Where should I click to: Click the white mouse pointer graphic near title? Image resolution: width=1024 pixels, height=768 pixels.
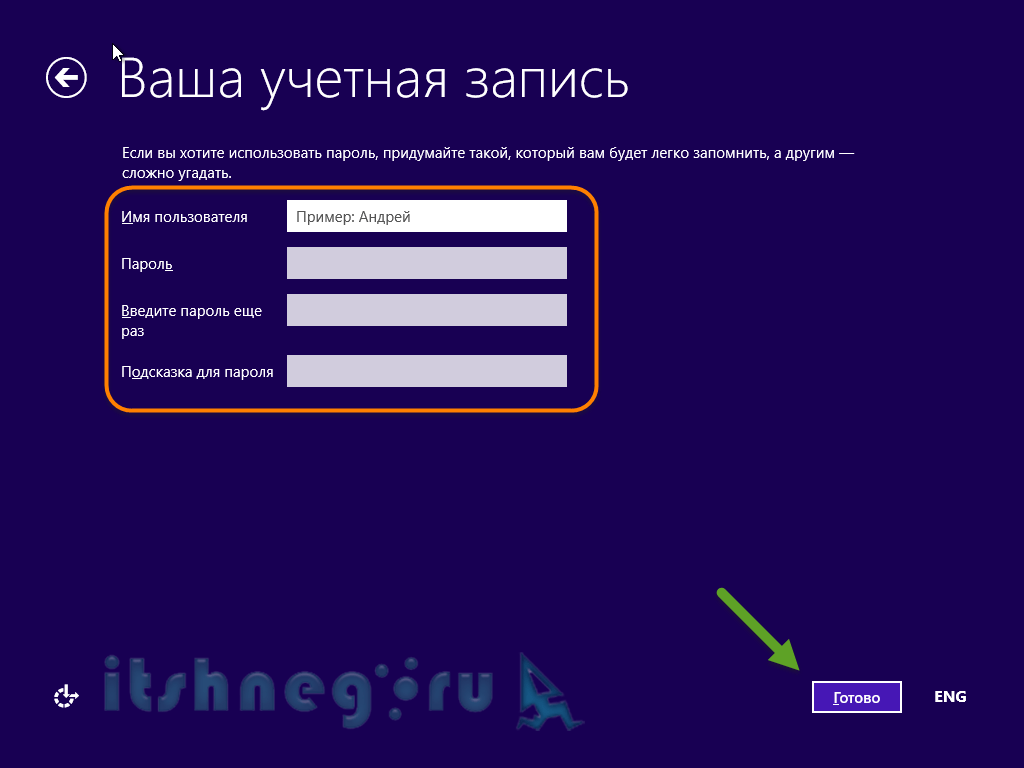pyautogui.click(x=117, y=53)
